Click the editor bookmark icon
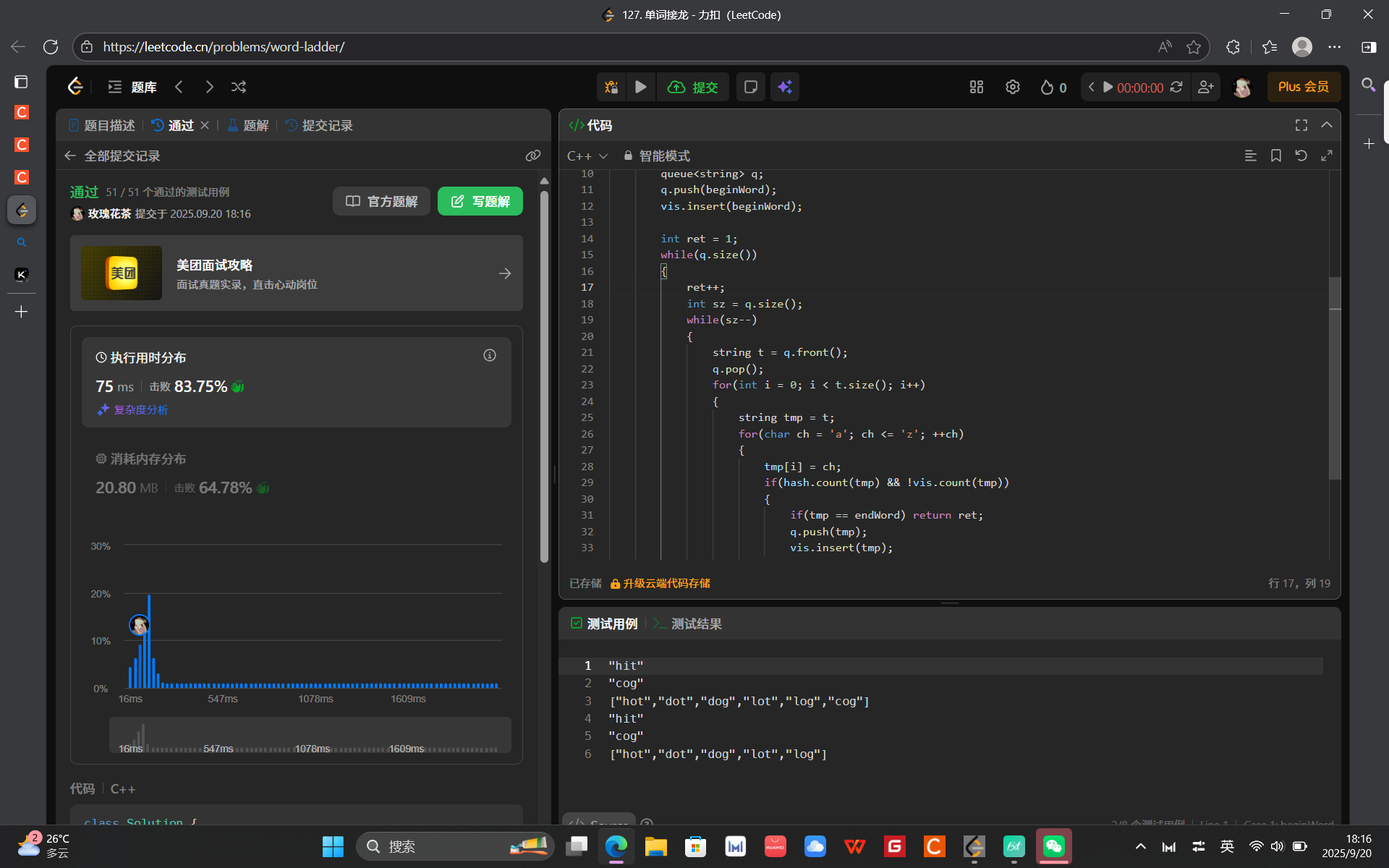 click(1276, 156)
